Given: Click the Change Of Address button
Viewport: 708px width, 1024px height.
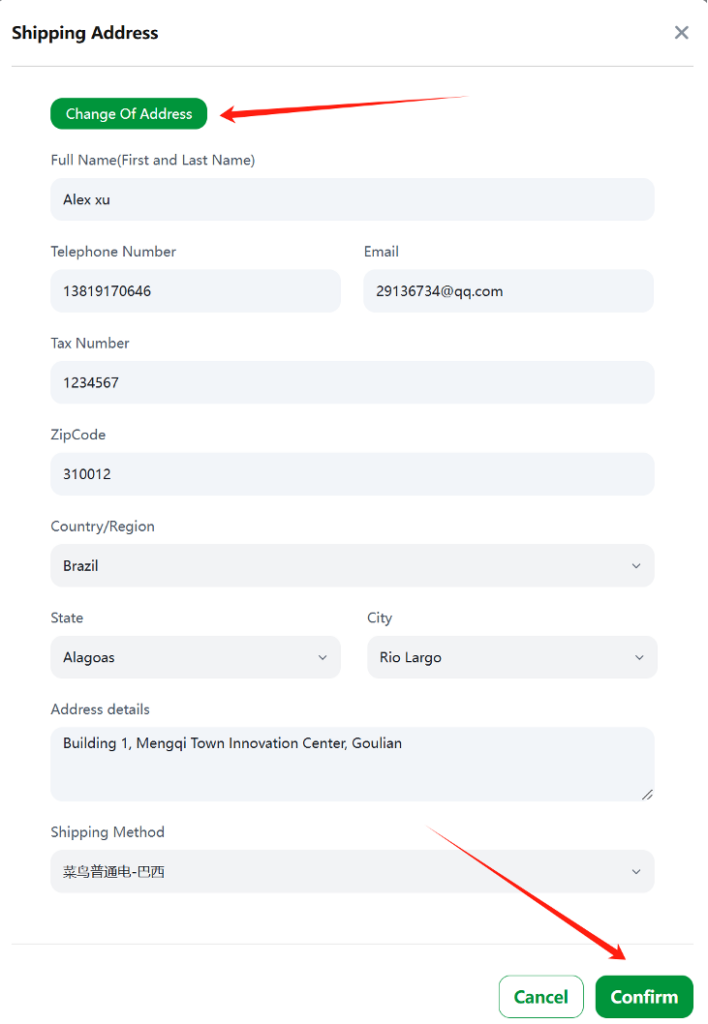Looking at the screenshot, I should (x=129, y=114).
